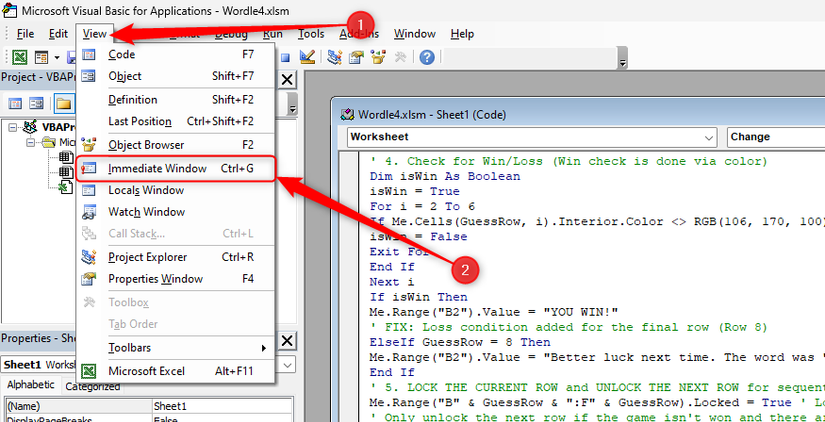Choose Locals Window in View menu
825x422 pixels.
(175, 190)
